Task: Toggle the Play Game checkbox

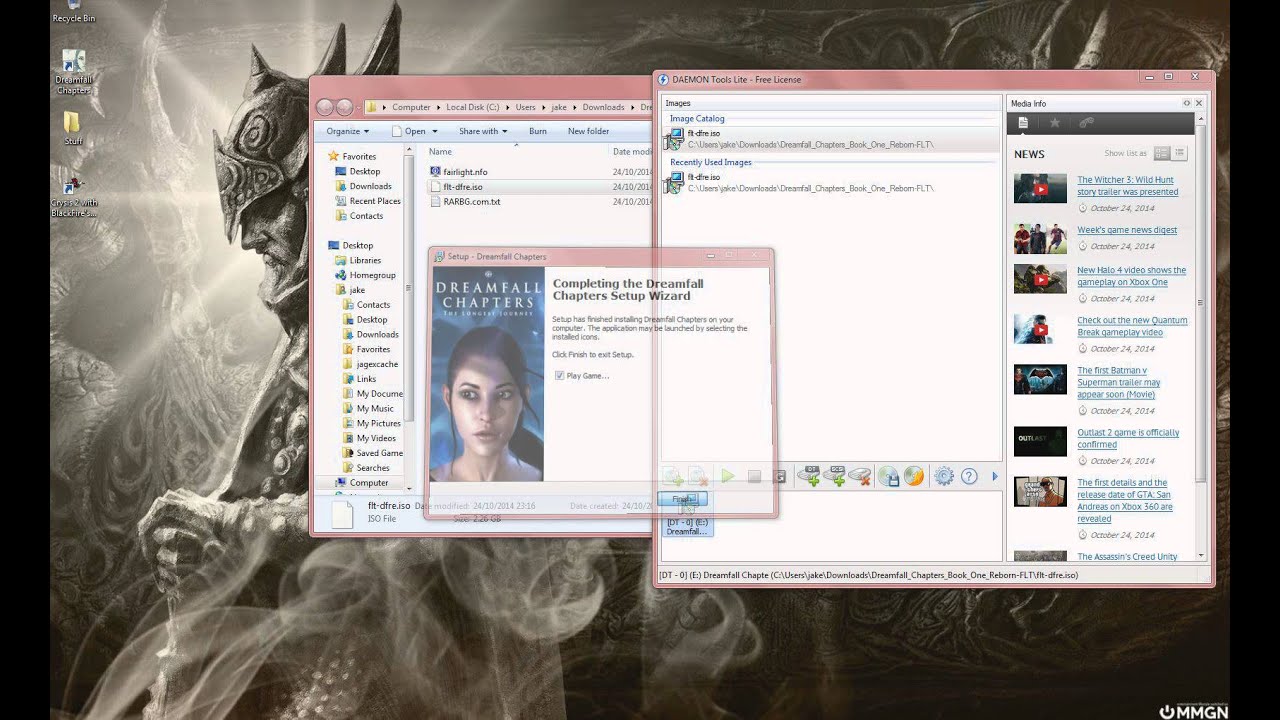Action: (559, 376)
